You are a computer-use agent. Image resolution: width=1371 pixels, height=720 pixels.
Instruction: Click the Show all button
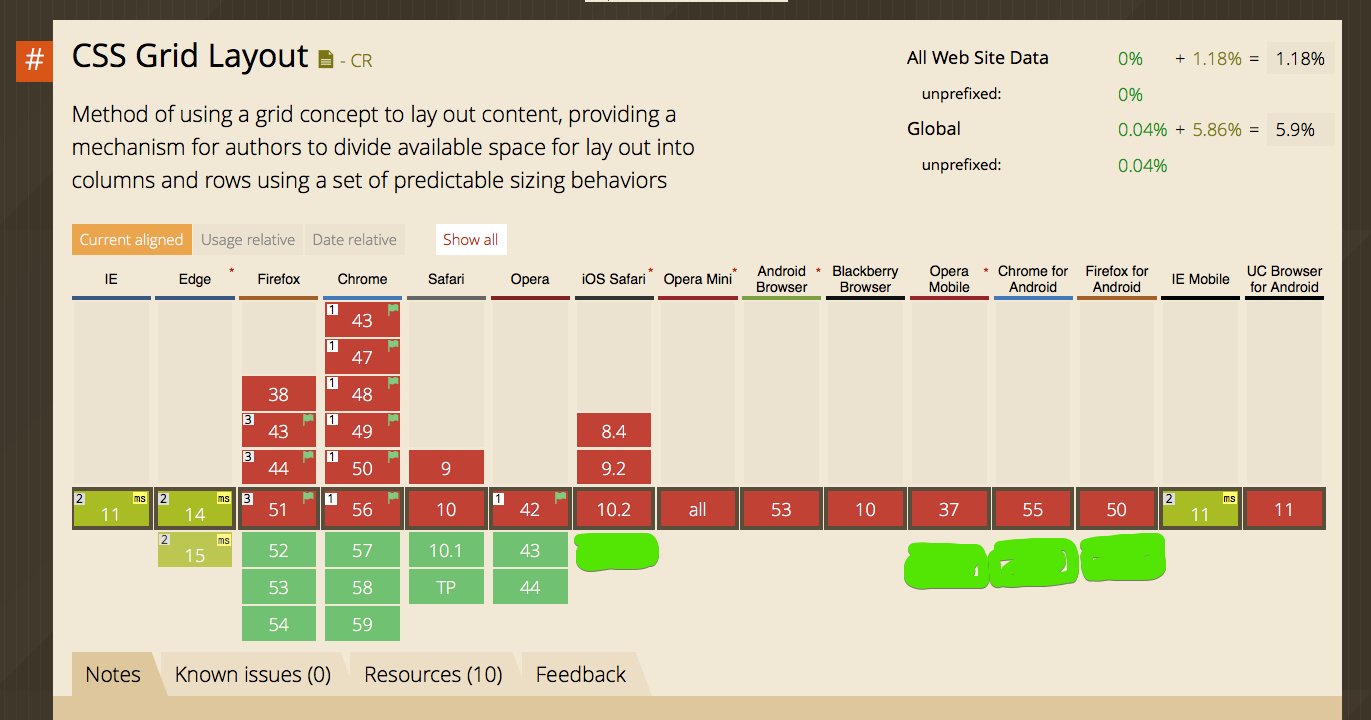click(x=470, y=240)
